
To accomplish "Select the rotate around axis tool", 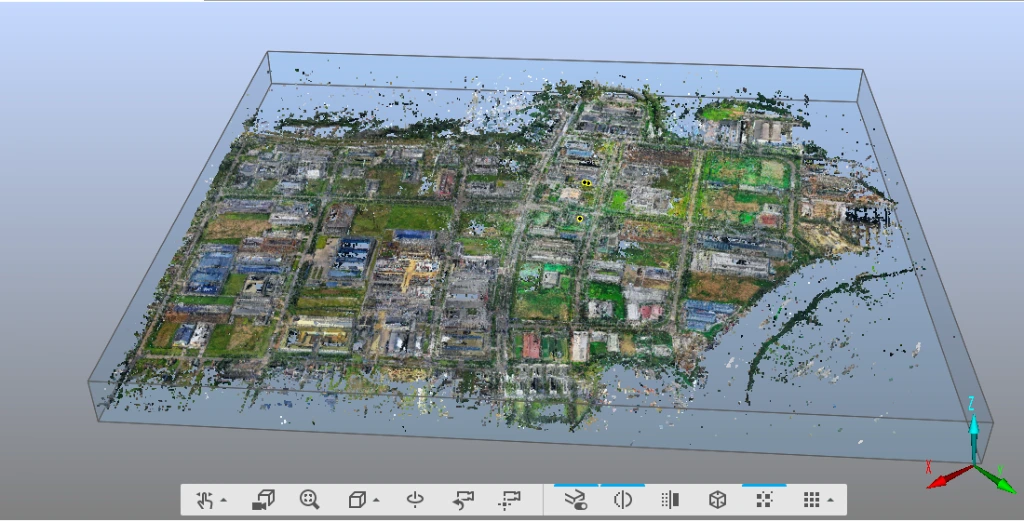I will coord(415,500).
